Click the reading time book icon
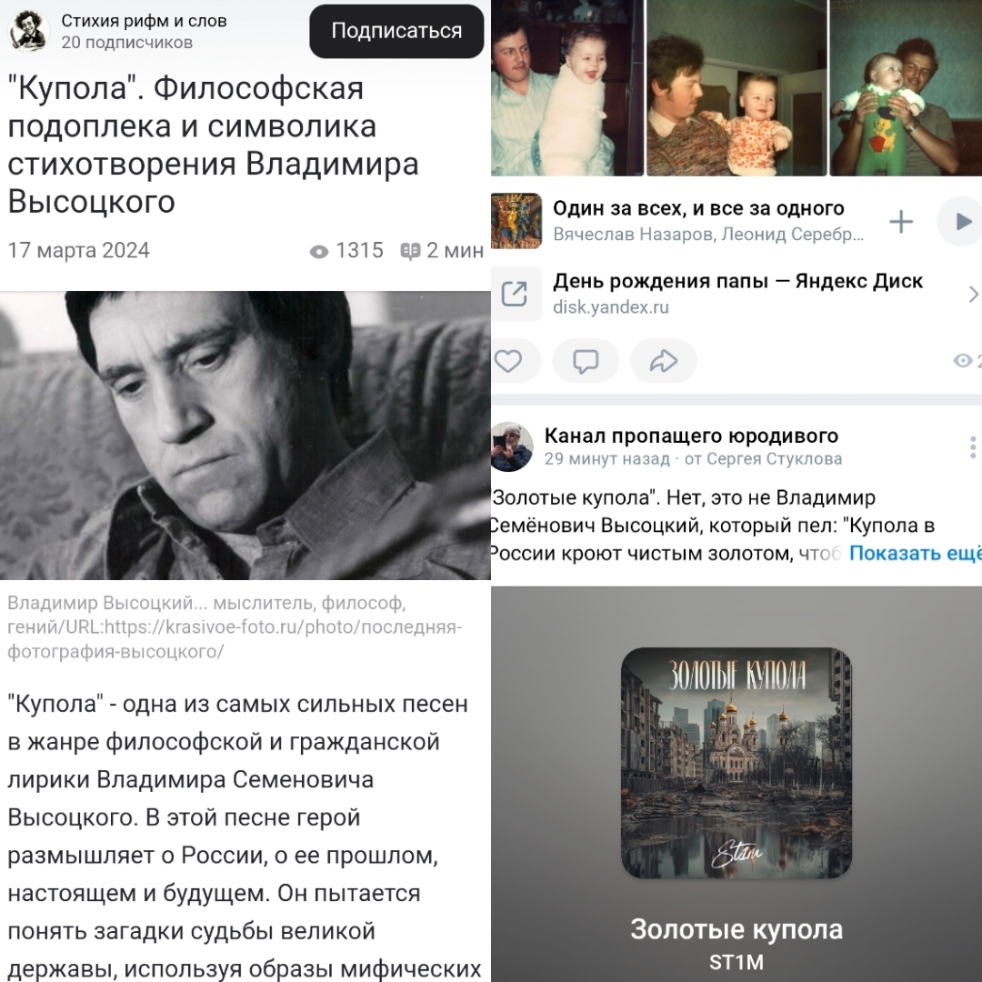This screenshot has width=982, height=982. click(x=410, y=251)
